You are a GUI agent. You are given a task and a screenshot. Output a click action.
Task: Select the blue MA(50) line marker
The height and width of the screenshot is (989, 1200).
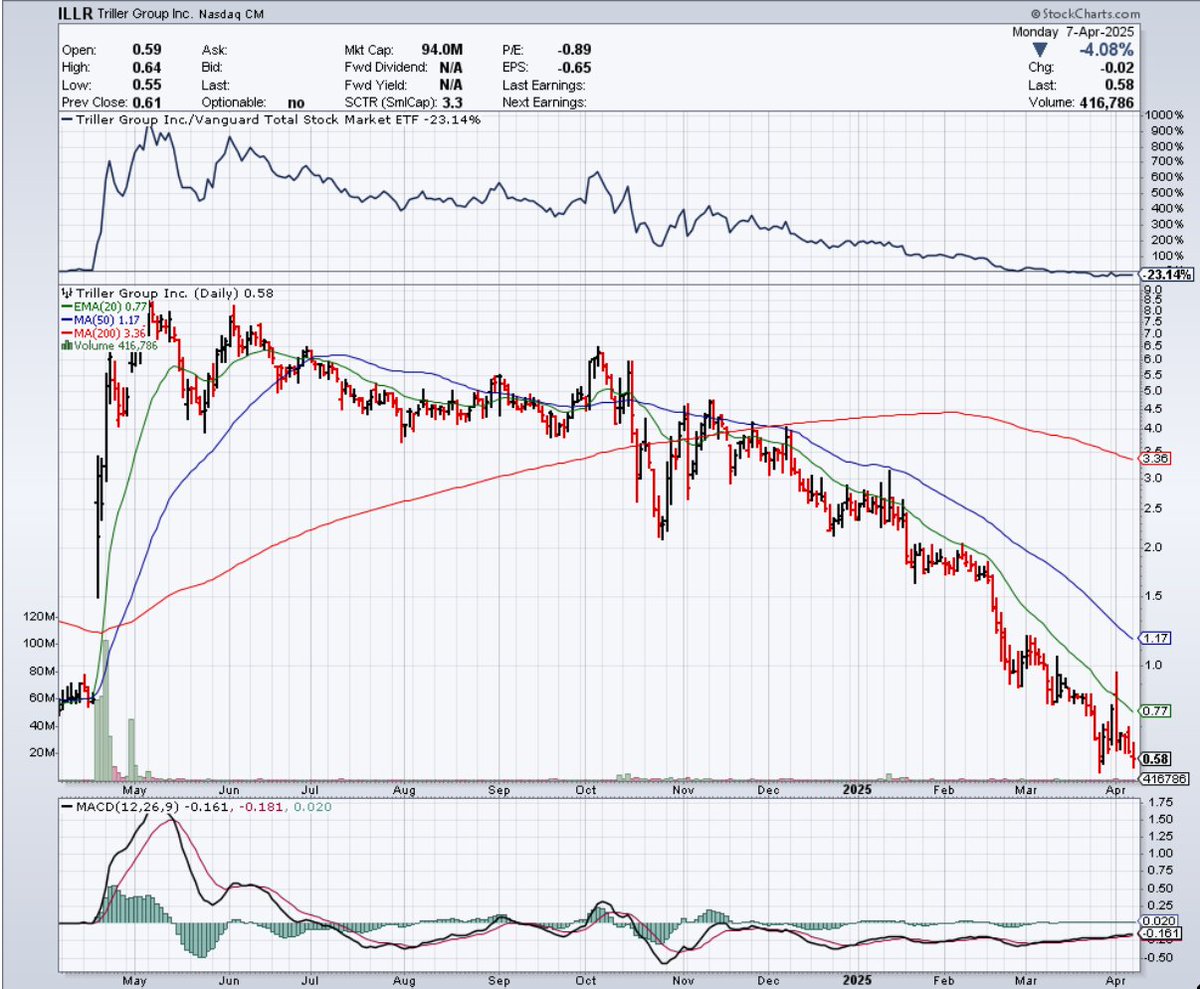[x=68, y=317]
